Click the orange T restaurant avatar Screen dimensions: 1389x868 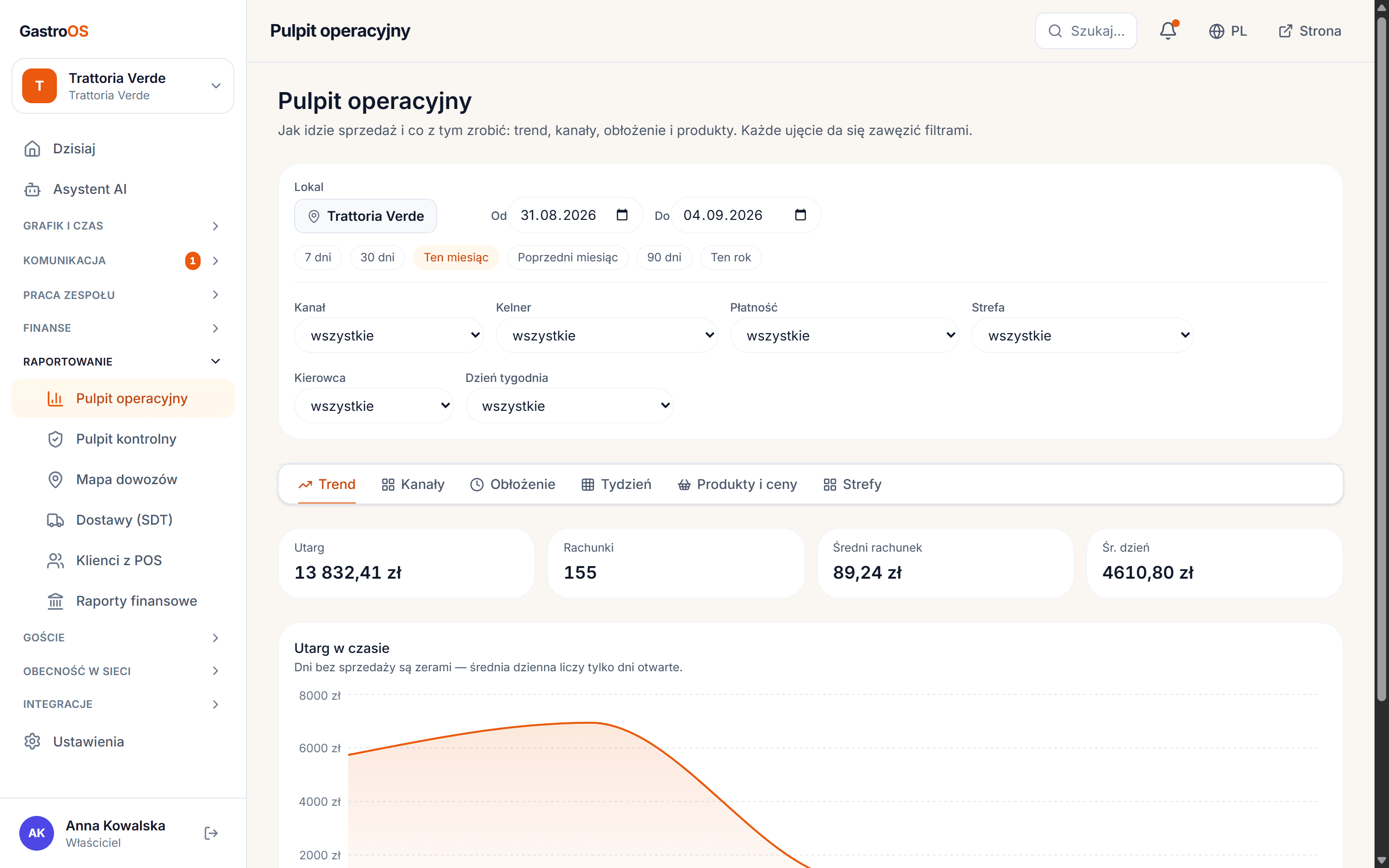(x=40, y=85)
